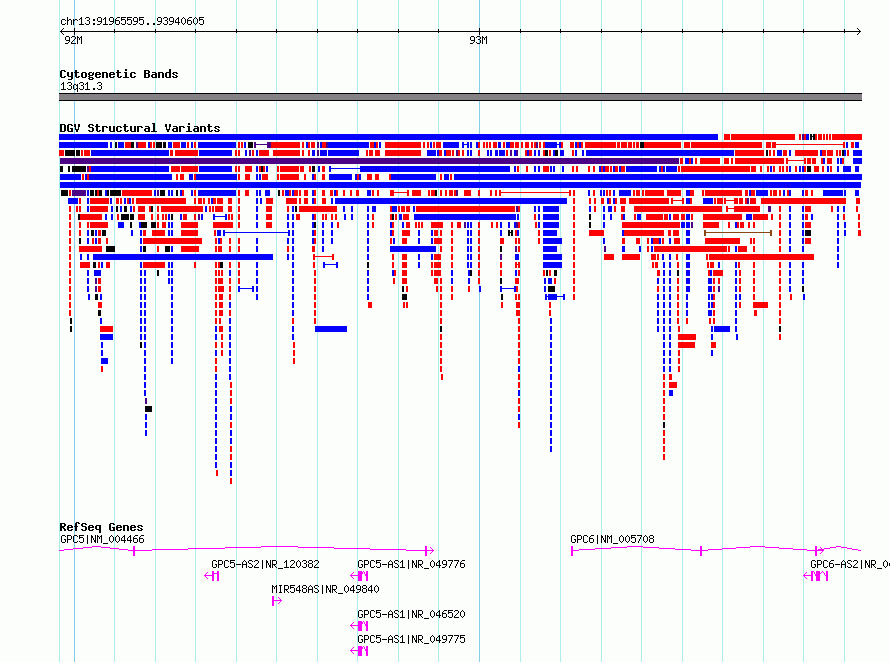Click the GPC5-AS2|NR_120382 label
This screenshot has height=662, width=890.
265,564
